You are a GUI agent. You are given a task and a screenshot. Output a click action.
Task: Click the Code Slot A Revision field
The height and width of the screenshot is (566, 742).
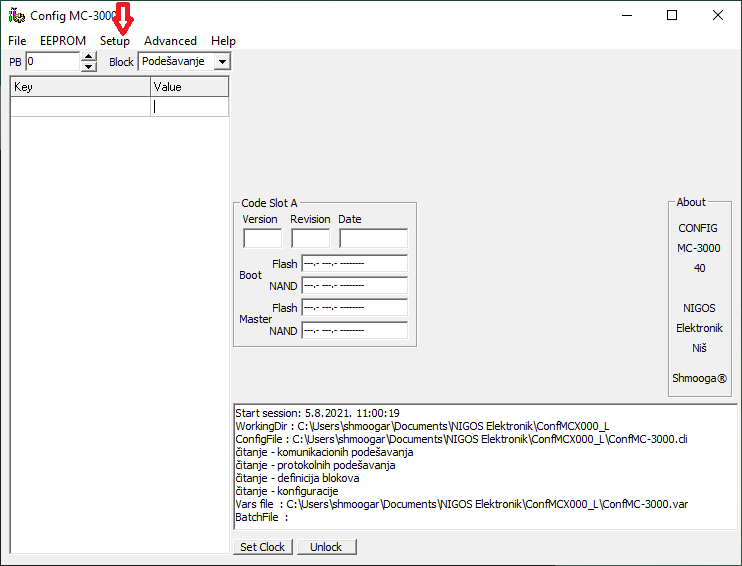click(310, 238)
